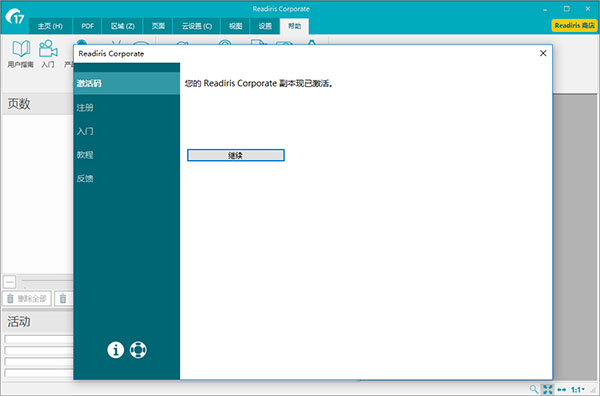This screenshot has width=600, height=396.
Task: Select the fit-to-width arrows icon
Action: point(561,389)
